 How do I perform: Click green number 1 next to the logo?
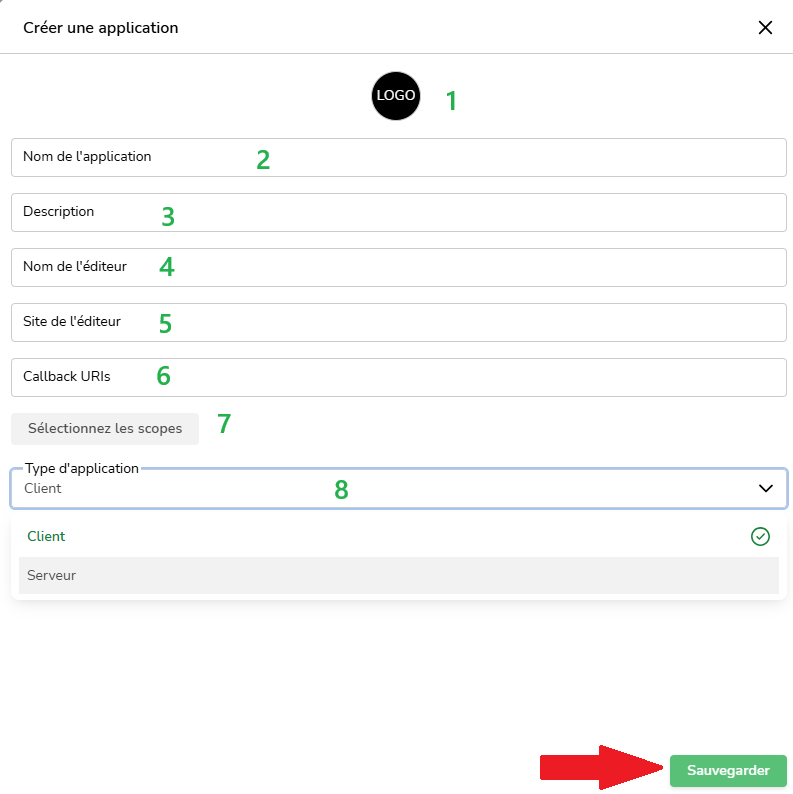pyautogui.click(x=451, y=100)
